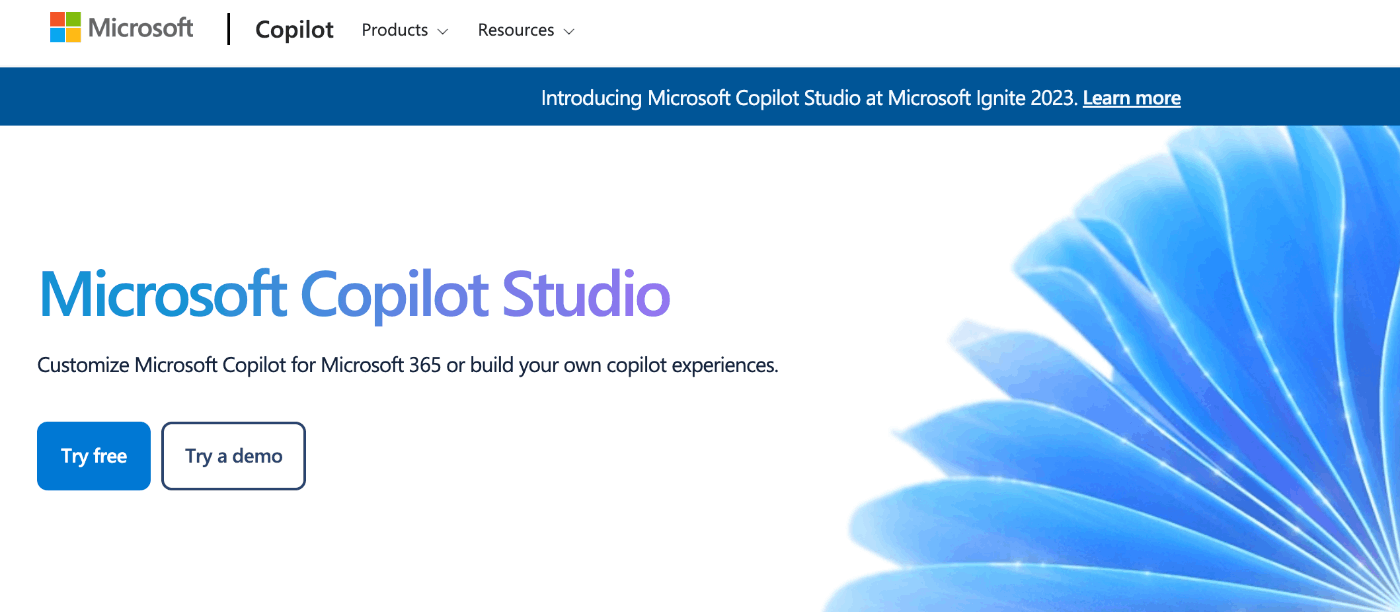This screenshot has height=612, width=1400.
Task: Expand the Resources chevron arrow
Action: click(569, 32)
